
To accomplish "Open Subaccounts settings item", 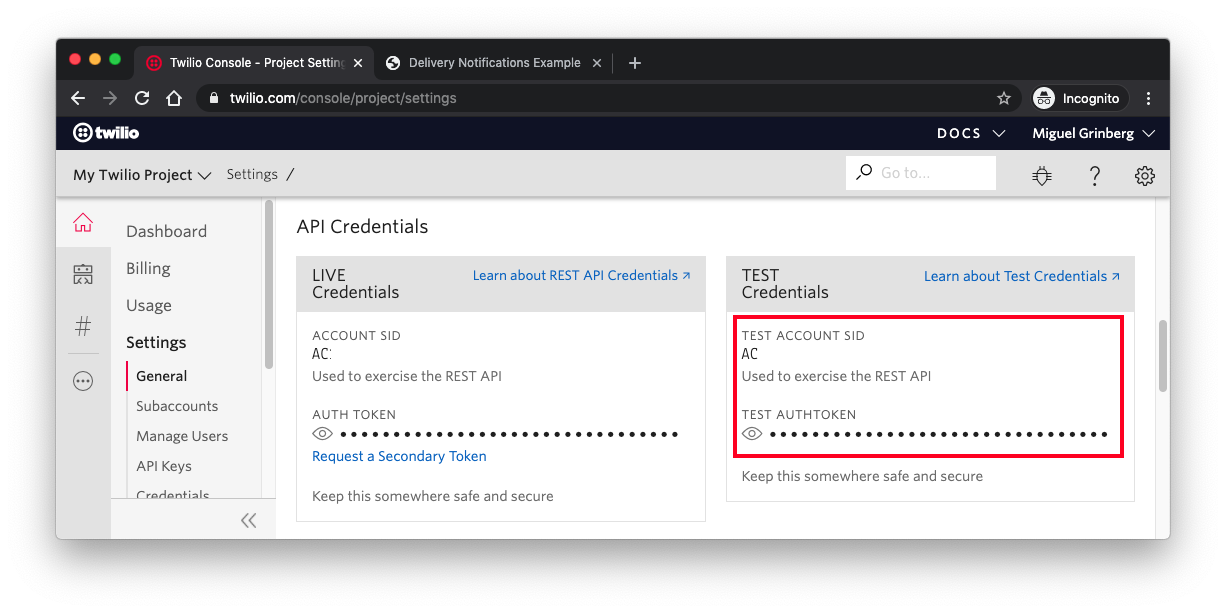I will click(x=177, y=406).
